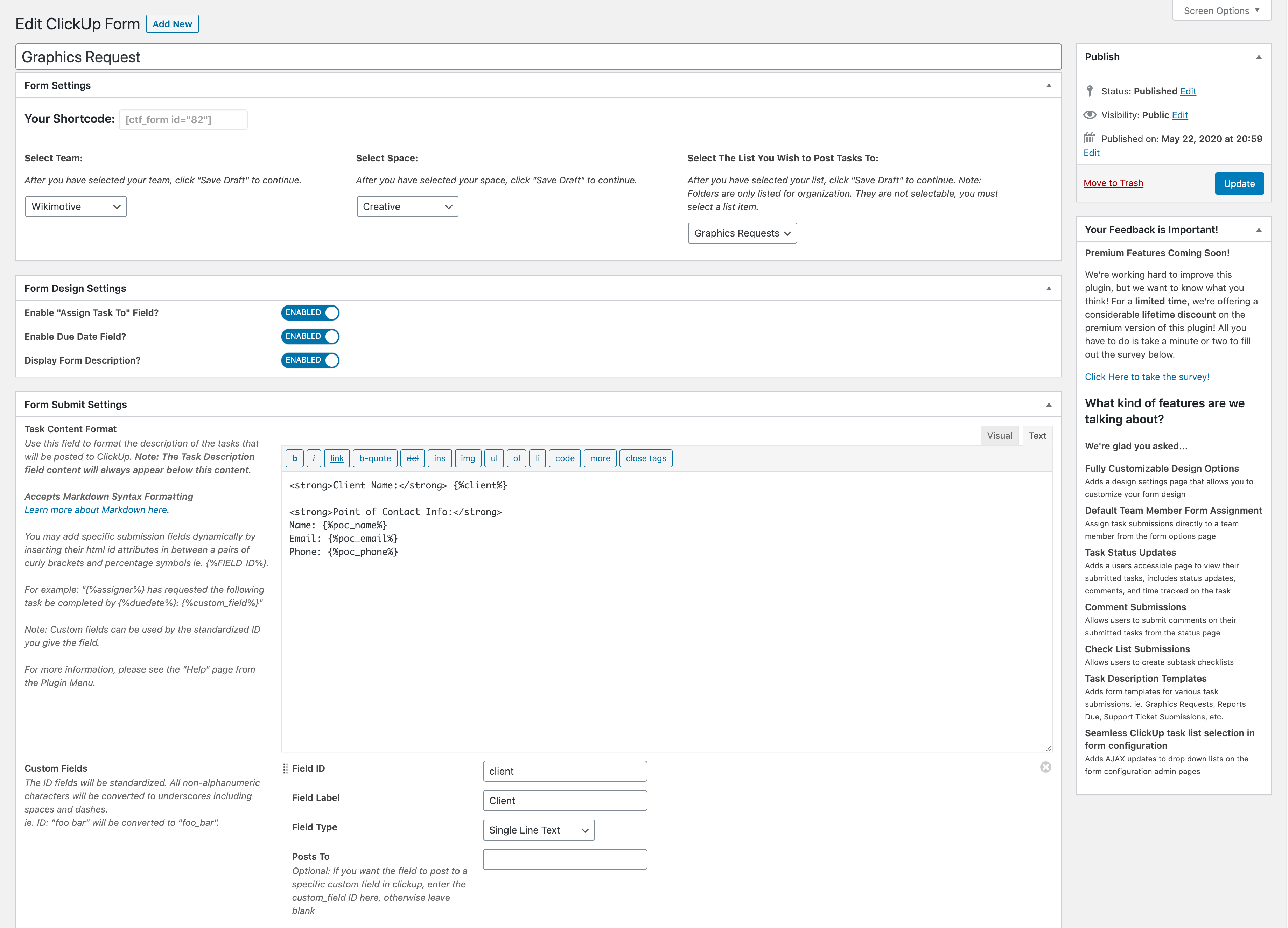Switch editor to the Visual tab
The height and width of the screenshot is (928, 1288).
click(x=999, y=436)
